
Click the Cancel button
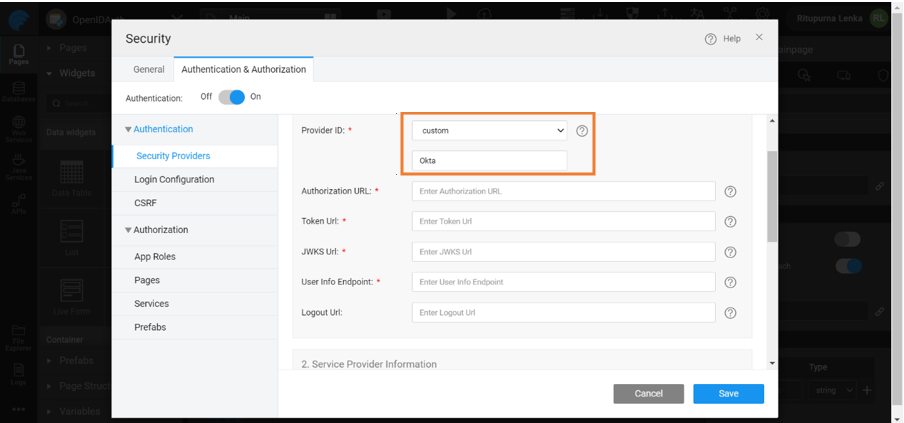648,394
